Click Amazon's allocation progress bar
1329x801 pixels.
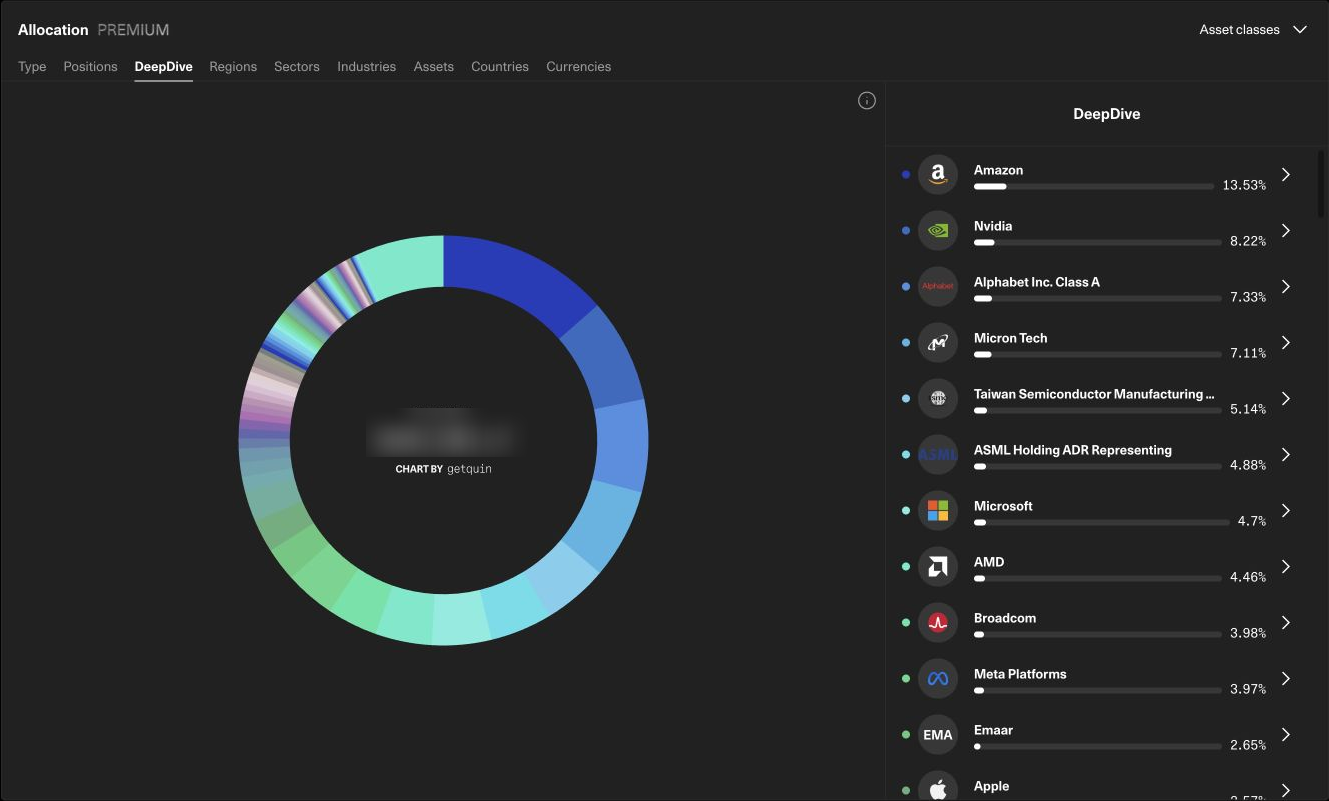[1094, 186]
